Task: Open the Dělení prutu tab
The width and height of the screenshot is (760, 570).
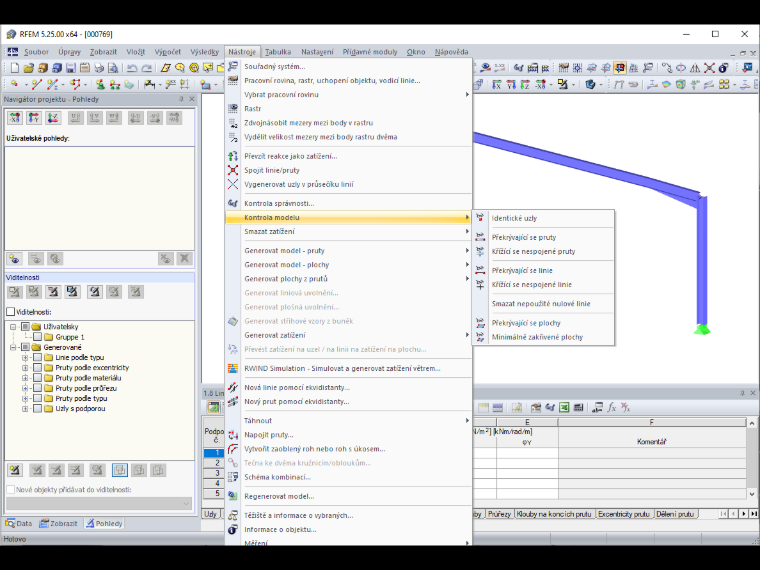Action: pos(675,514)
